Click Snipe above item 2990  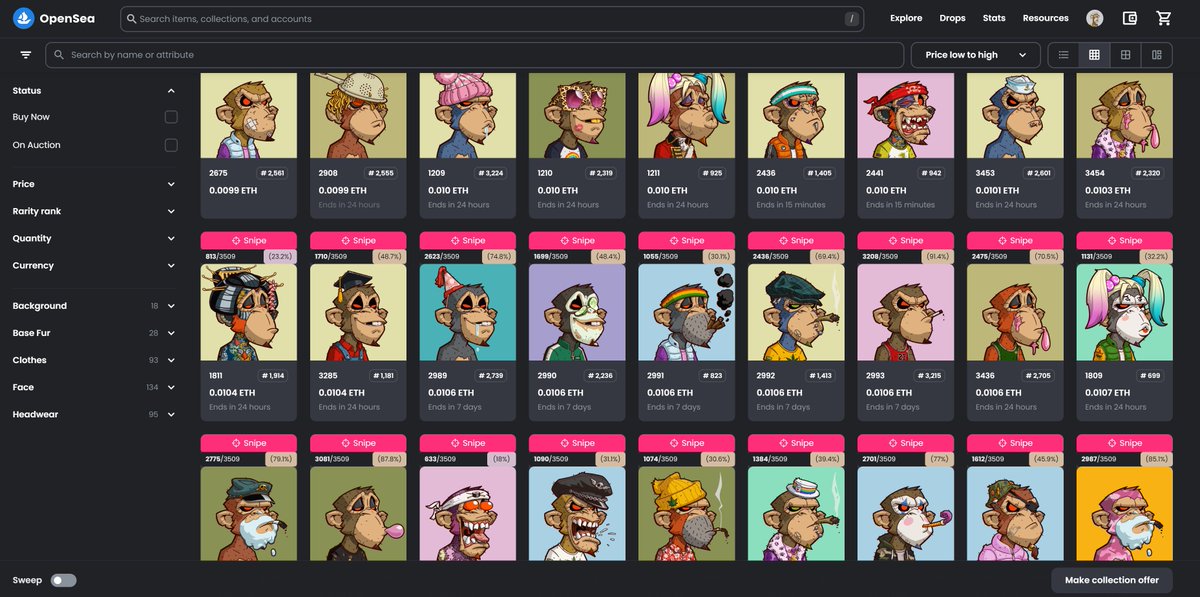pyautogui.click(x=577, y=240)
